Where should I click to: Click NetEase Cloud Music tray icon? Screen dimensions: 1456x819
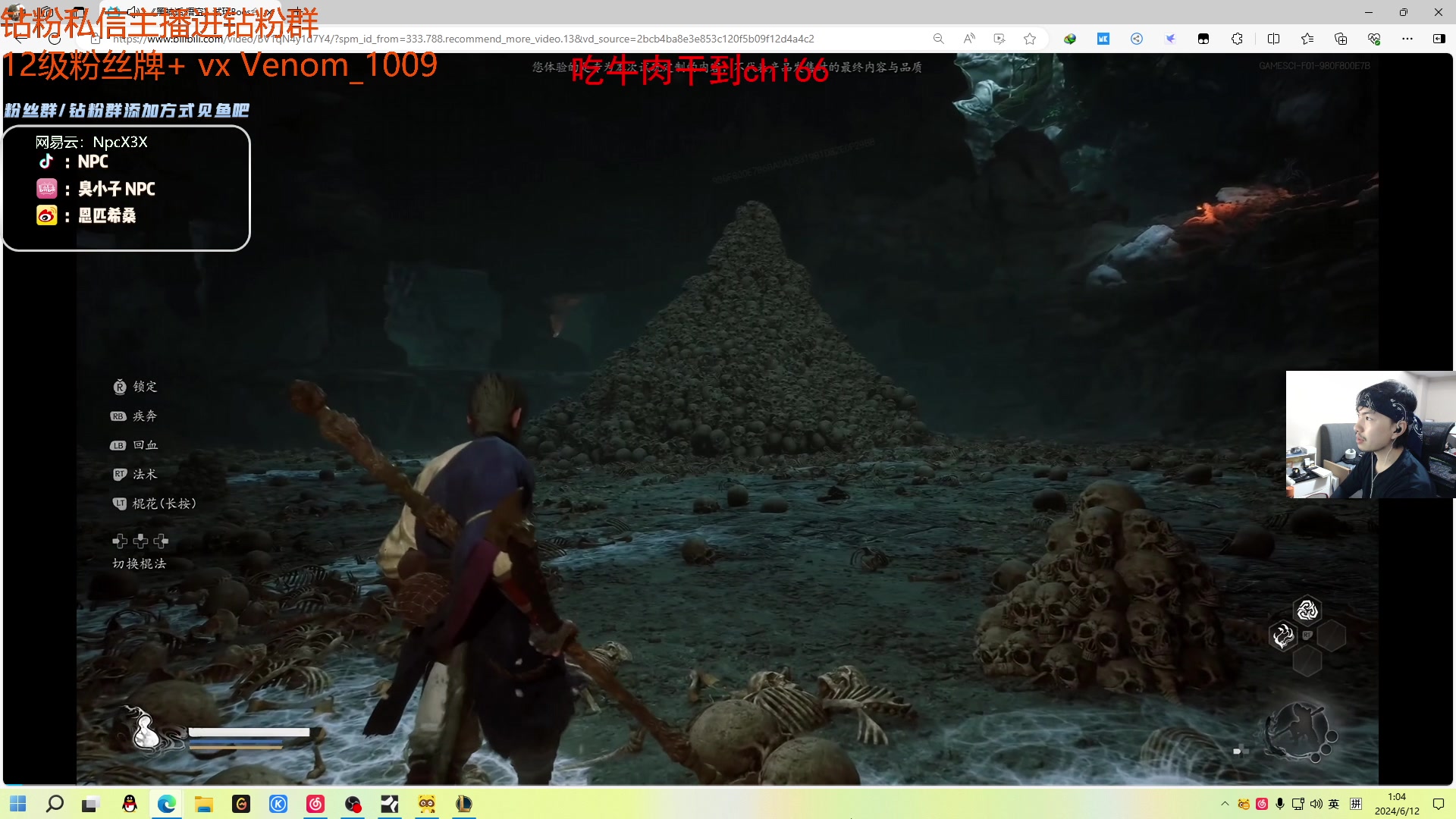1262,804
